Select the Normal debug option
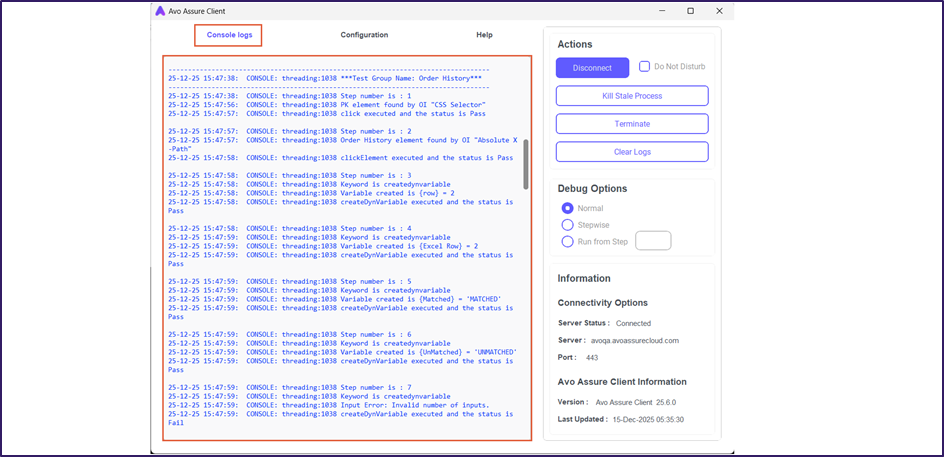 point(568,208)
